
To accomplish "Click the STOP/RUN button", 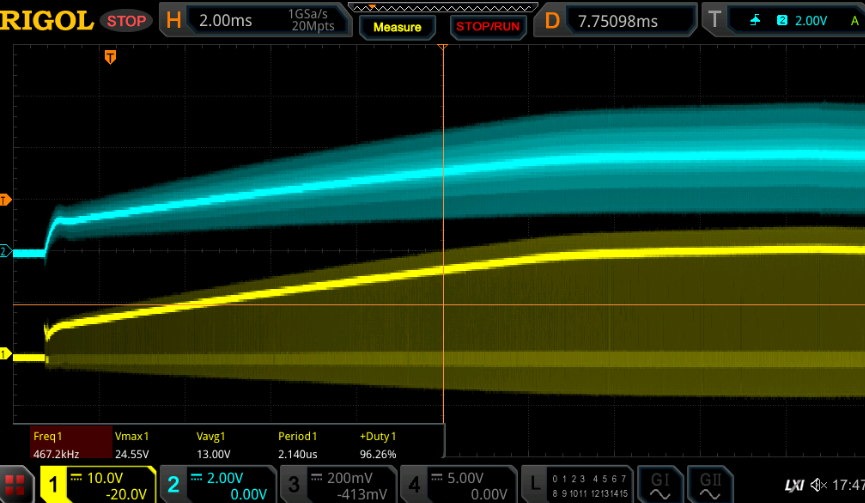I will click(x=488, y=27).
